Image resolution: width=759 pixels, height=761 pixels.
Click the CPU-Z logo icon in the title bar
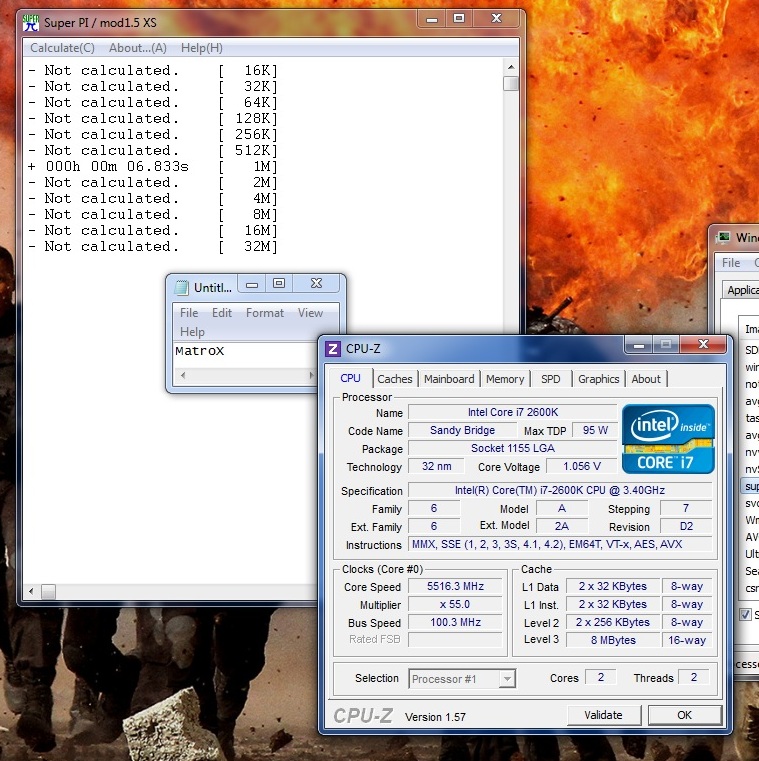click(334, 349)
